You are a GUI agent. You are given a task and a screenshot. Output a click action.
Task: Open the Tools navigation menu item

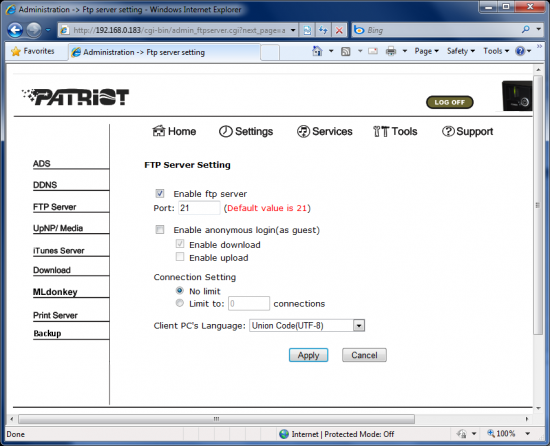pos(395,131)
